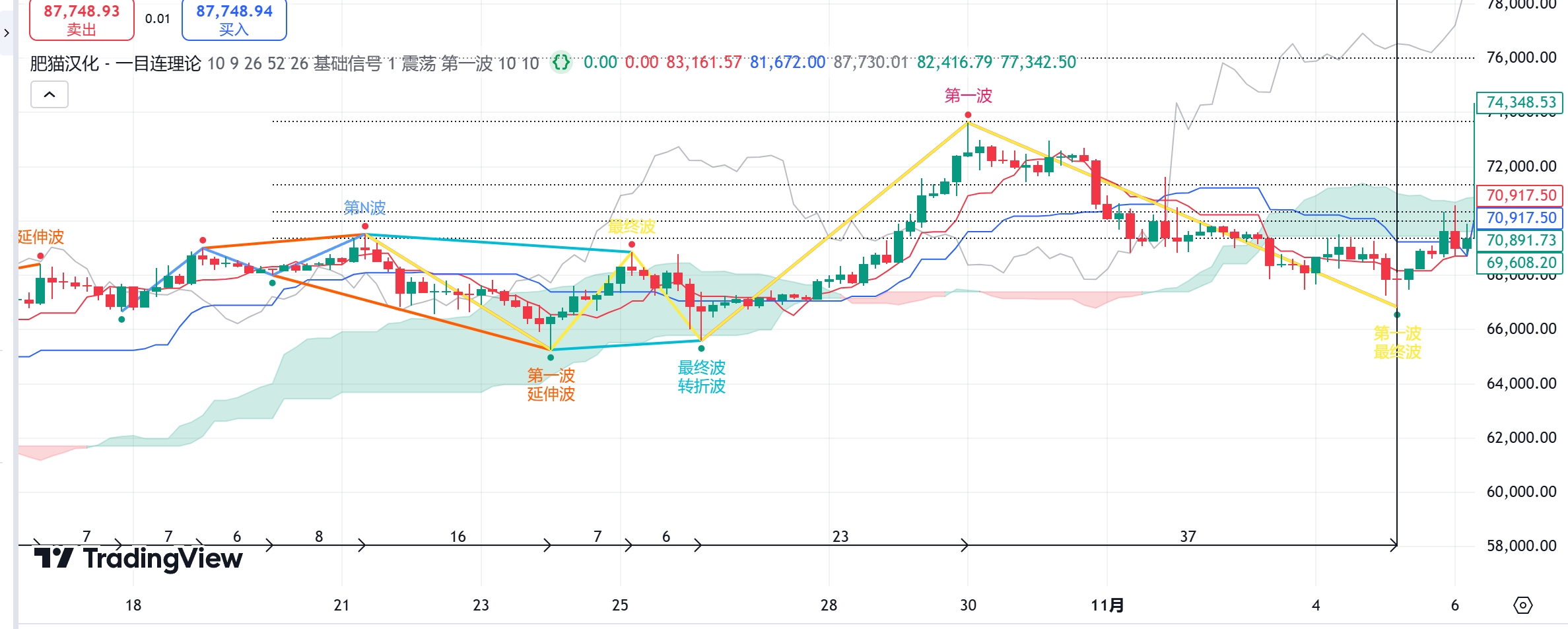Click the date label 18
This screenshot has height=629, width=1568.
(x=133, y=605)
